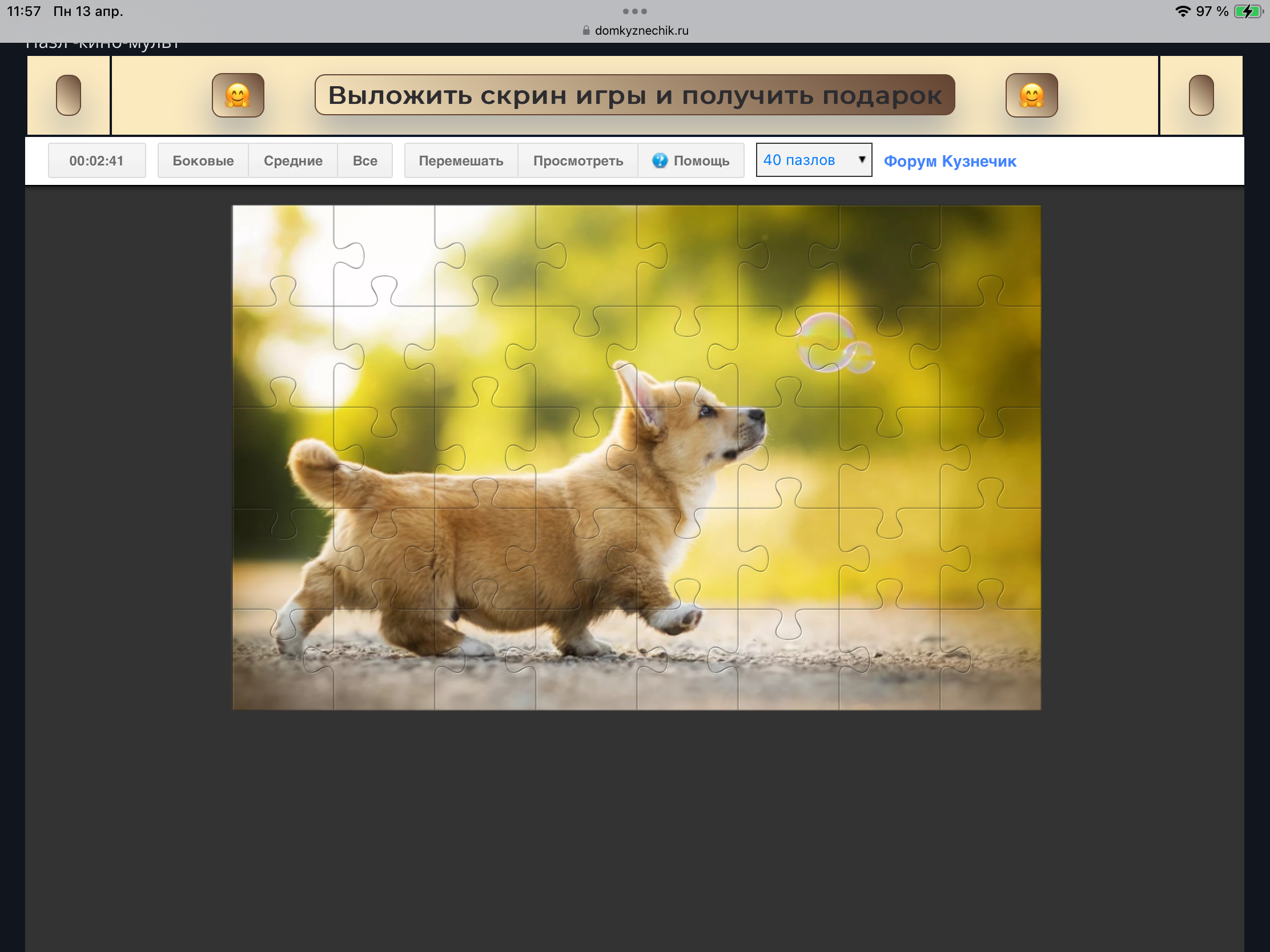The width and height of the screenshot is (1270, 952).
Task: Click the dropdown arrow for puzzle count
Action: pyautogui.click(x=861, y=160)
